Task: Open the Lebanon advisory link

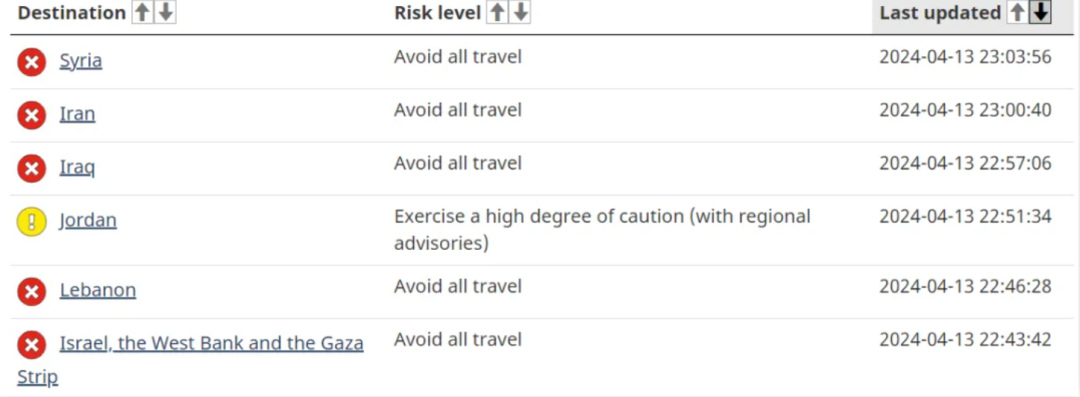Action: [x=98, y=289]
